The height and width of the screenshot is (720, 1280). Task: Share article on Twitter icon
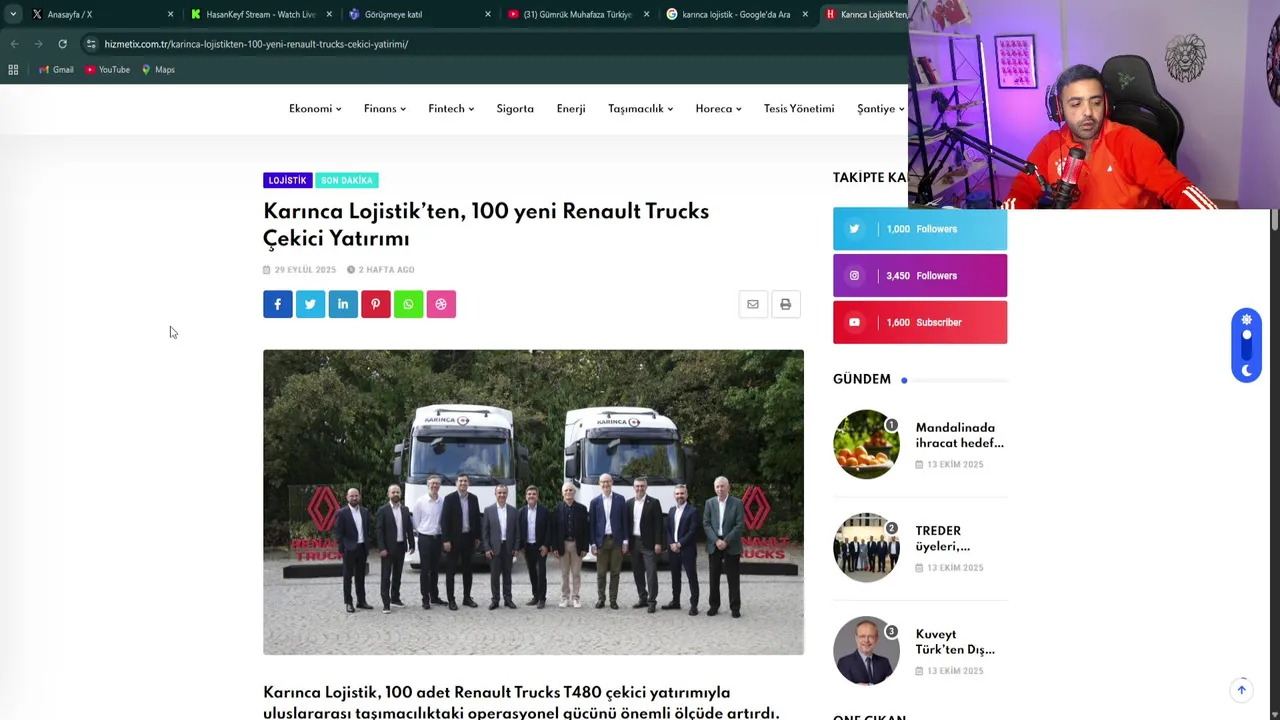click(310, 304)
